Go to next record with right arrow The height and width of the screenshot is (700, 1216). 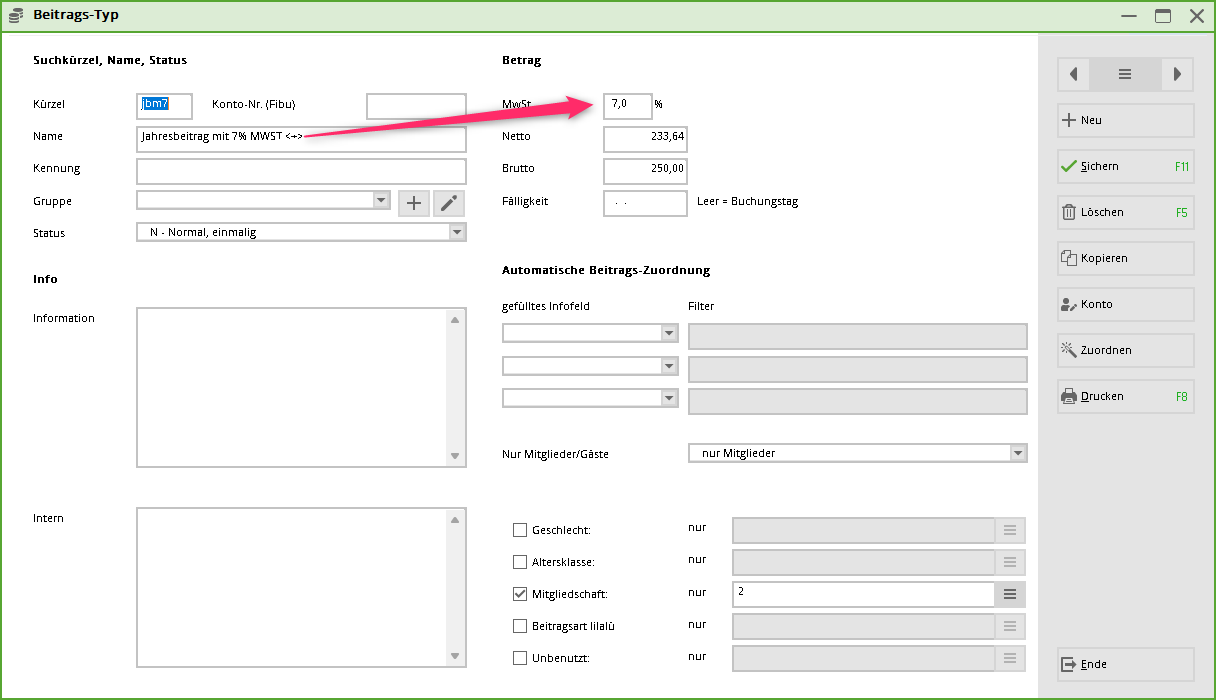[x=1177, y=74]
